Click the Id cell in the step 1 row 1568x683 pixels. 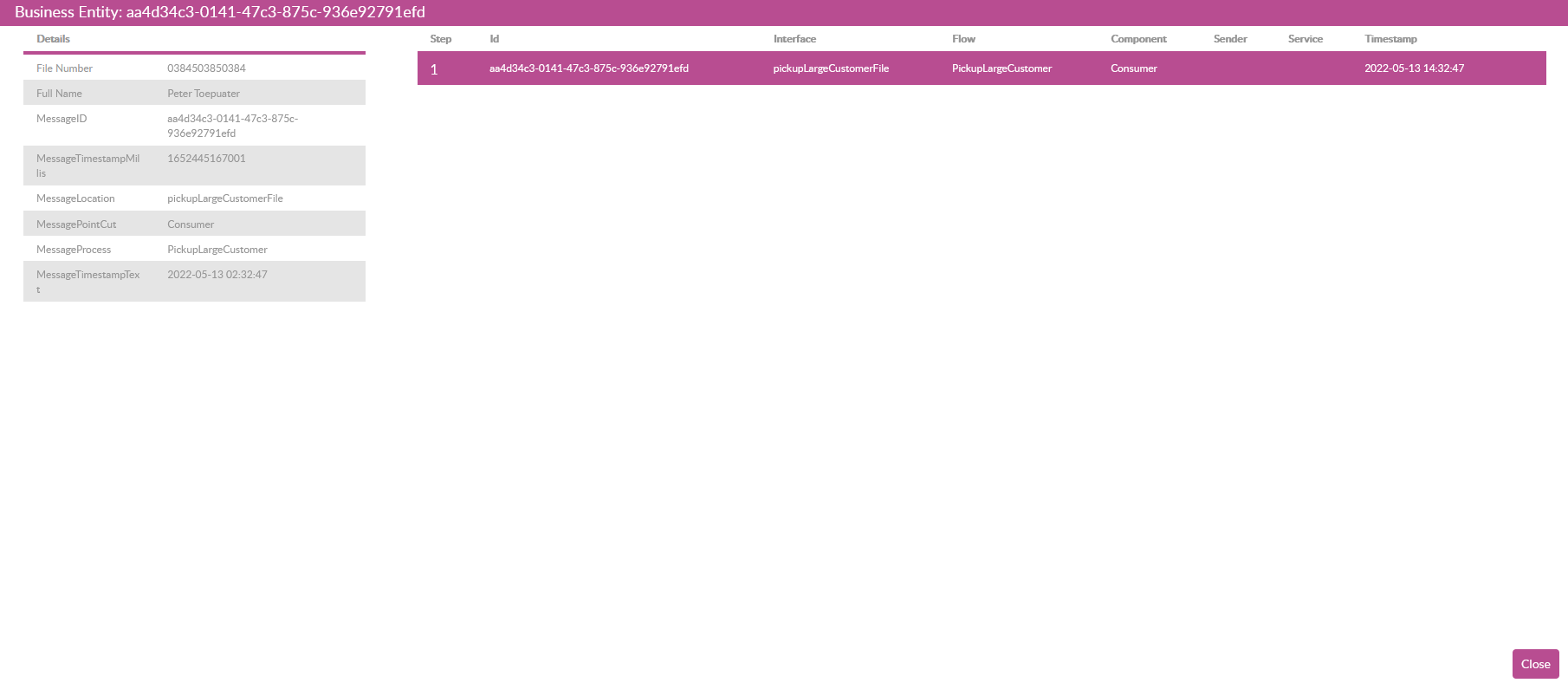coord(588,68)
